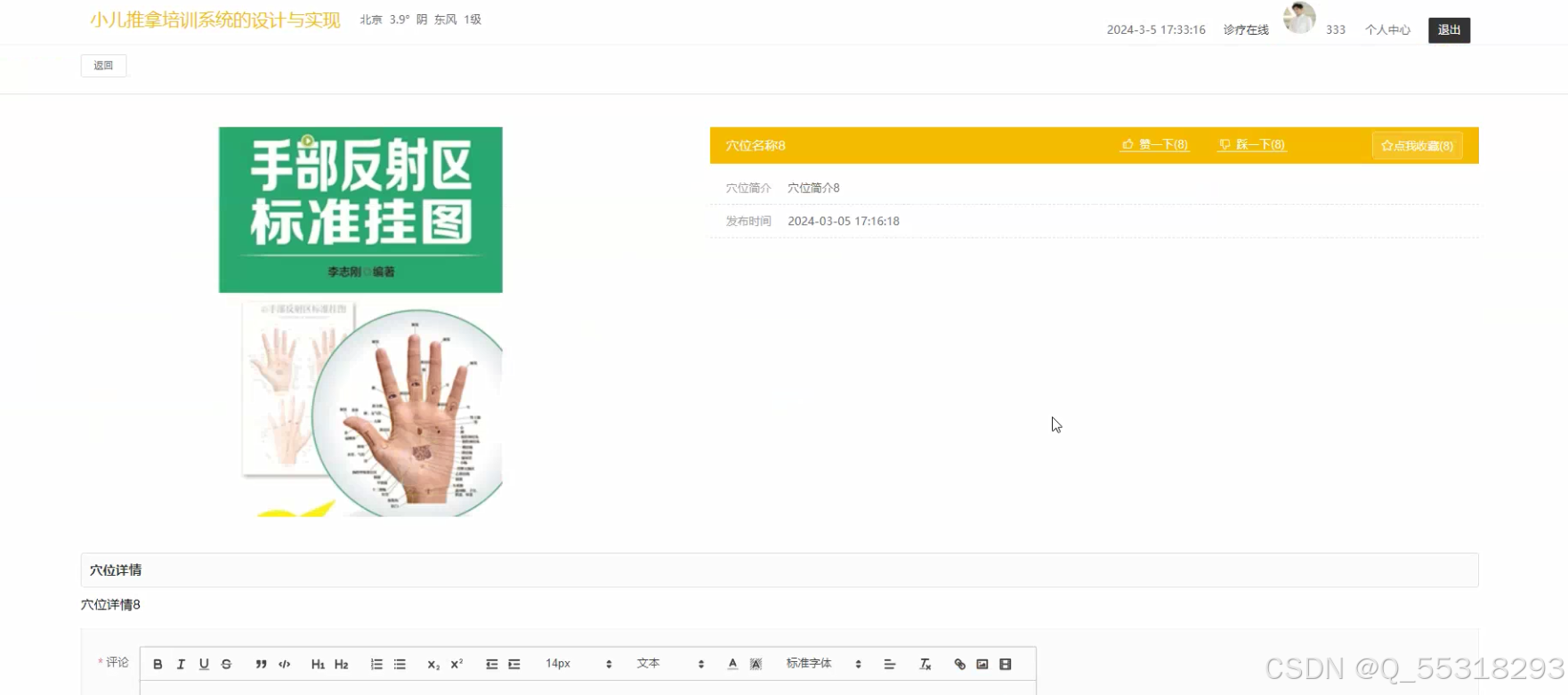Screen dimensions: 1568x695
Task: Click the weather info 北京 3.9° 阴
Action: click(394, 20)
